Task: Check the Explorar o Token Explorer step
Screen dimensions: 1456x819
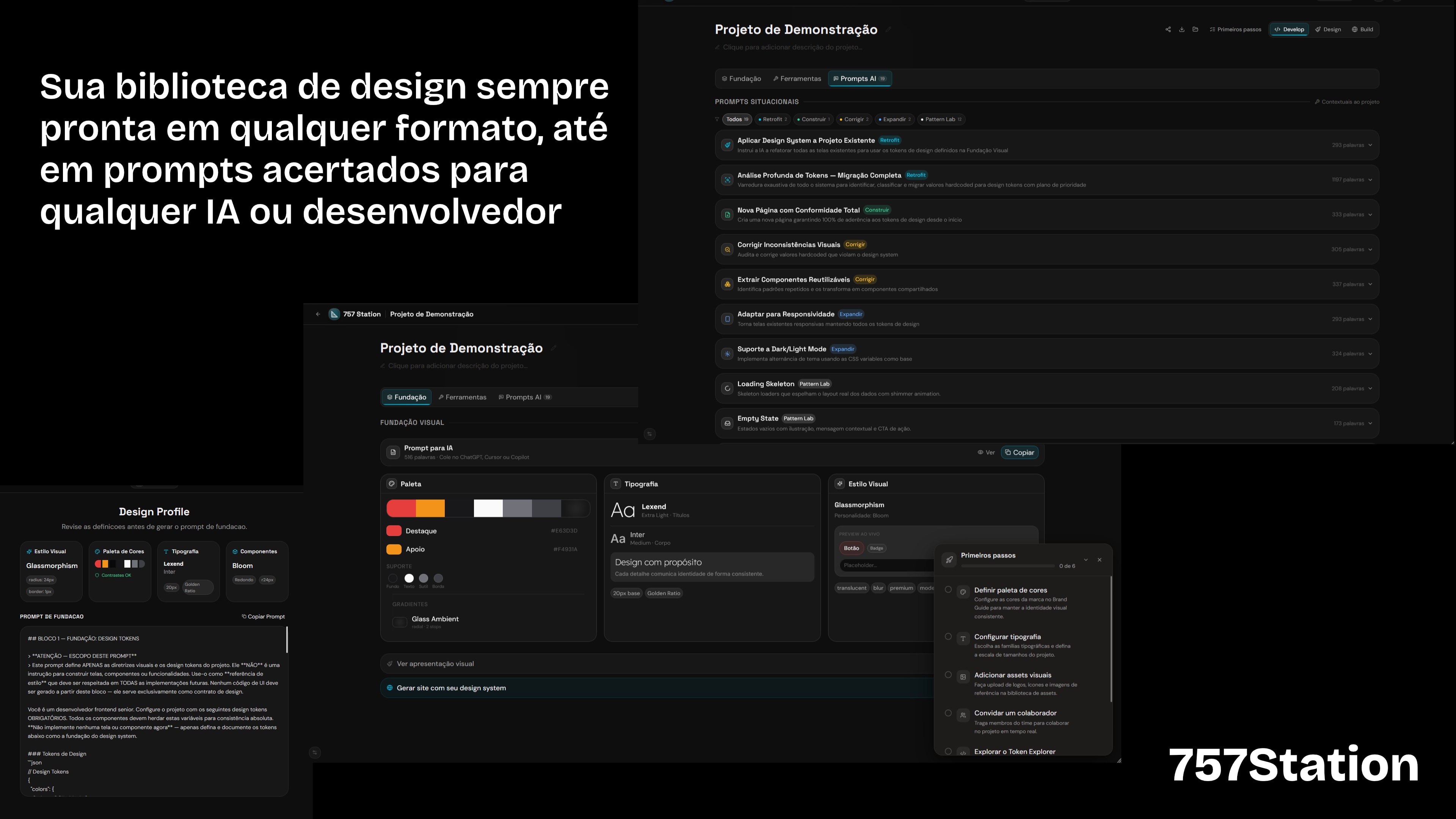Action: click(948, 751)
